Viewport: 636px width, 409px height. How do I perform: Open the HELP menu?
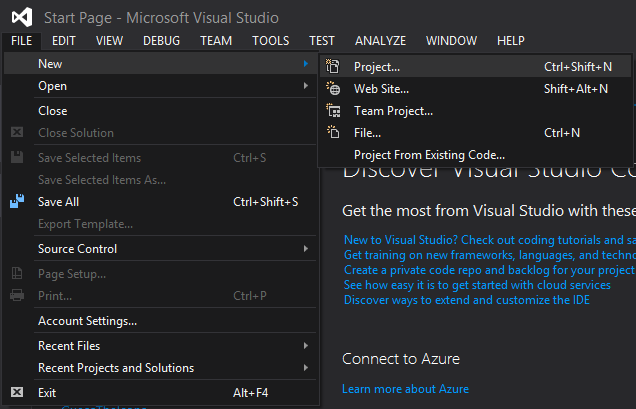[x=511, y=41]
